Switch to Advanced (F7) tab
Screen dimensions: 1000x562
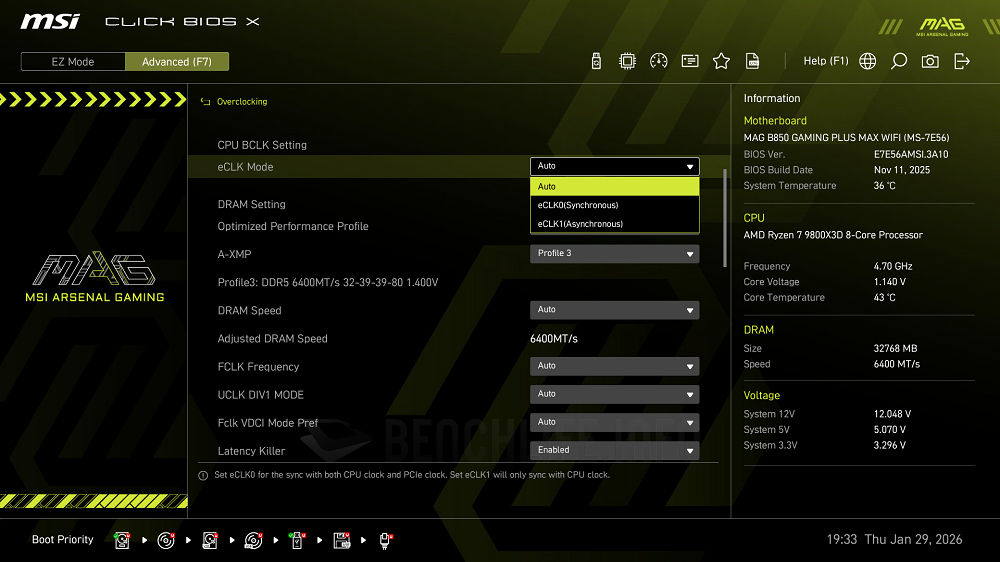pos(177,62)
